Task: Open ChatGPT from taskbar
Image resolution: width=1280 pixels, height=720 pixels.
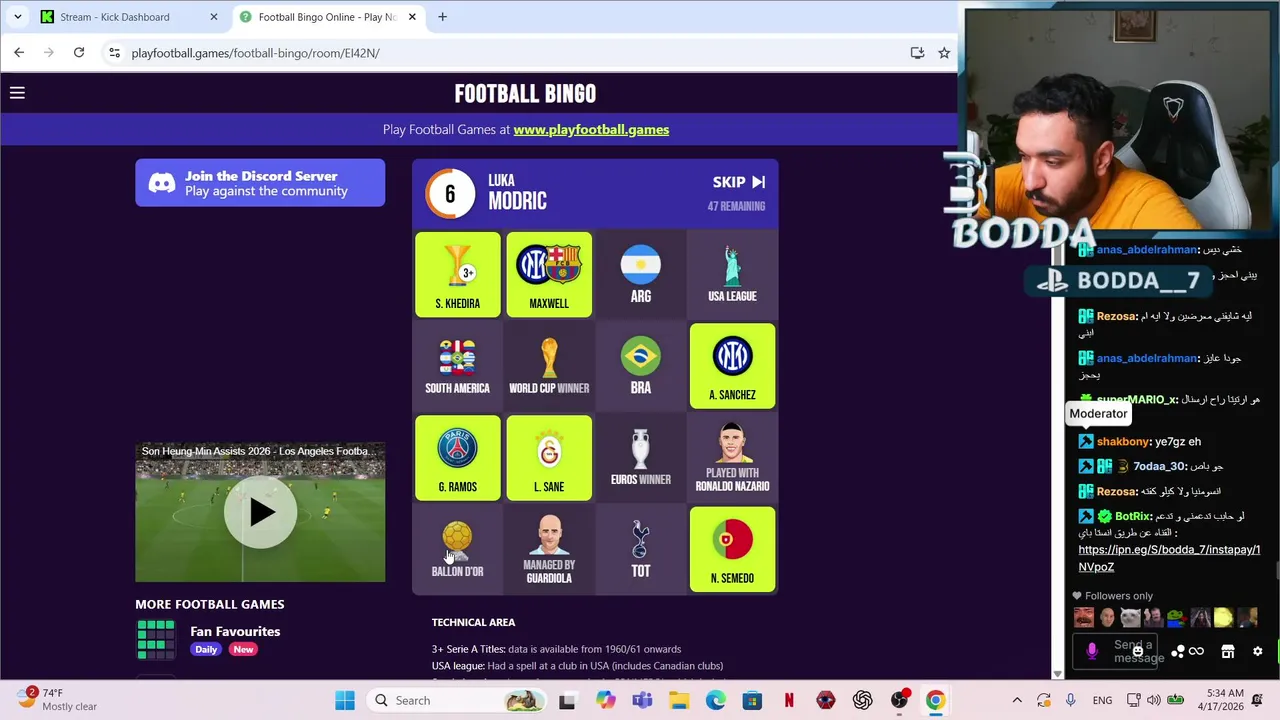Action: tap(862, 700)
